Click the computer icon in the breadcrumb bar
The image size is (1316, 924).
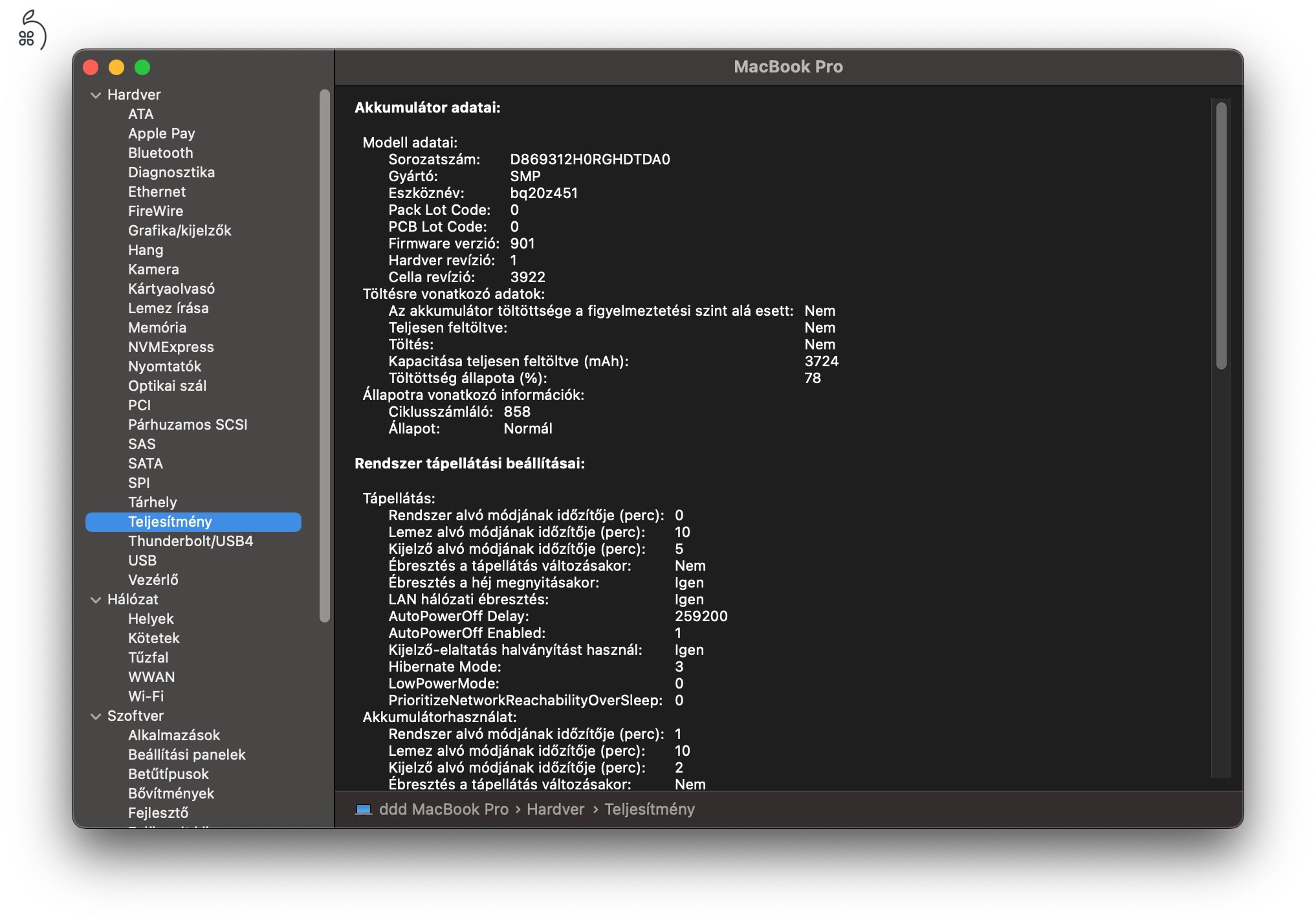point(362,809)
